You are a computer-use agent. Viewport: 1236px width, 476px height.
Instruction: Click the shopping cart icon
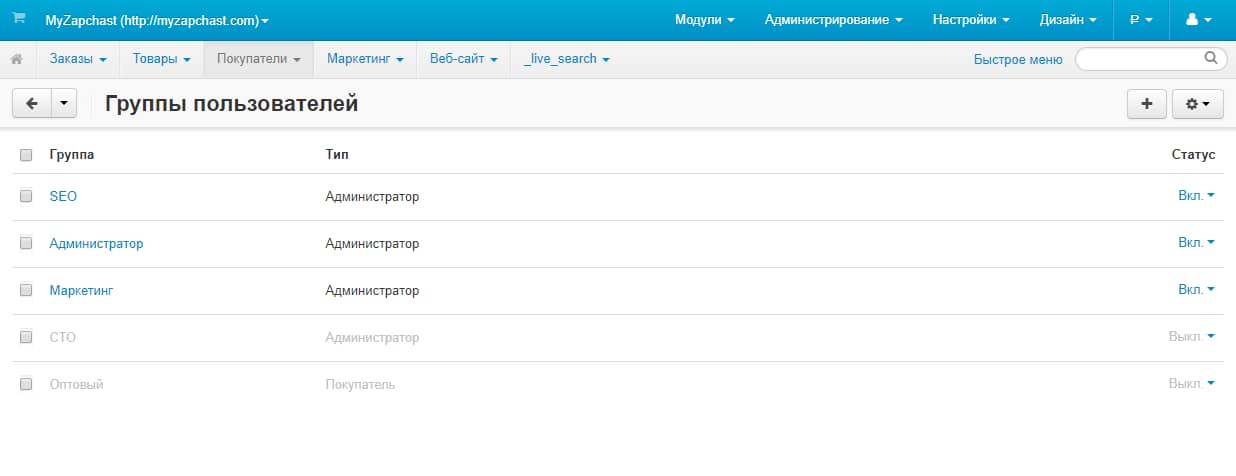tap(18, 19)
